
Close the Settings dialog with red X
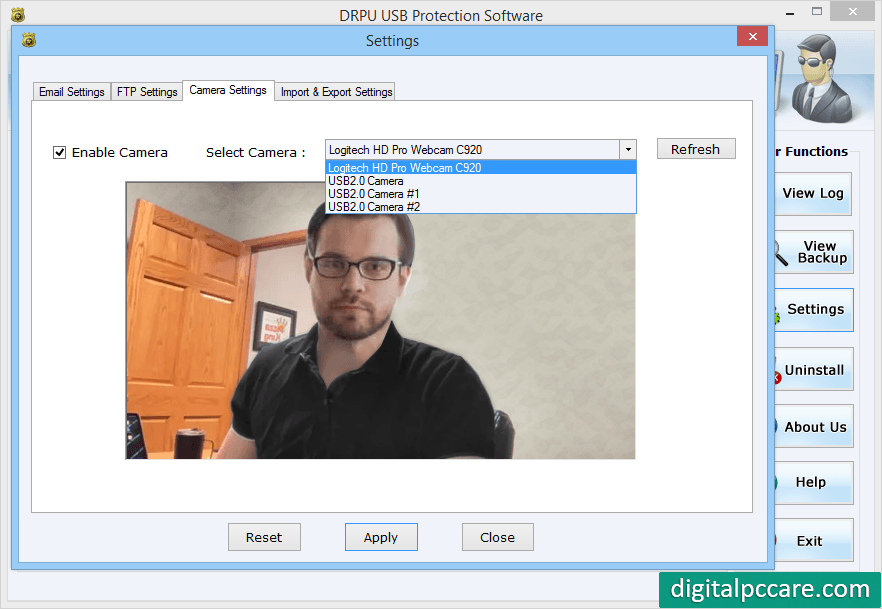point(753,37)
